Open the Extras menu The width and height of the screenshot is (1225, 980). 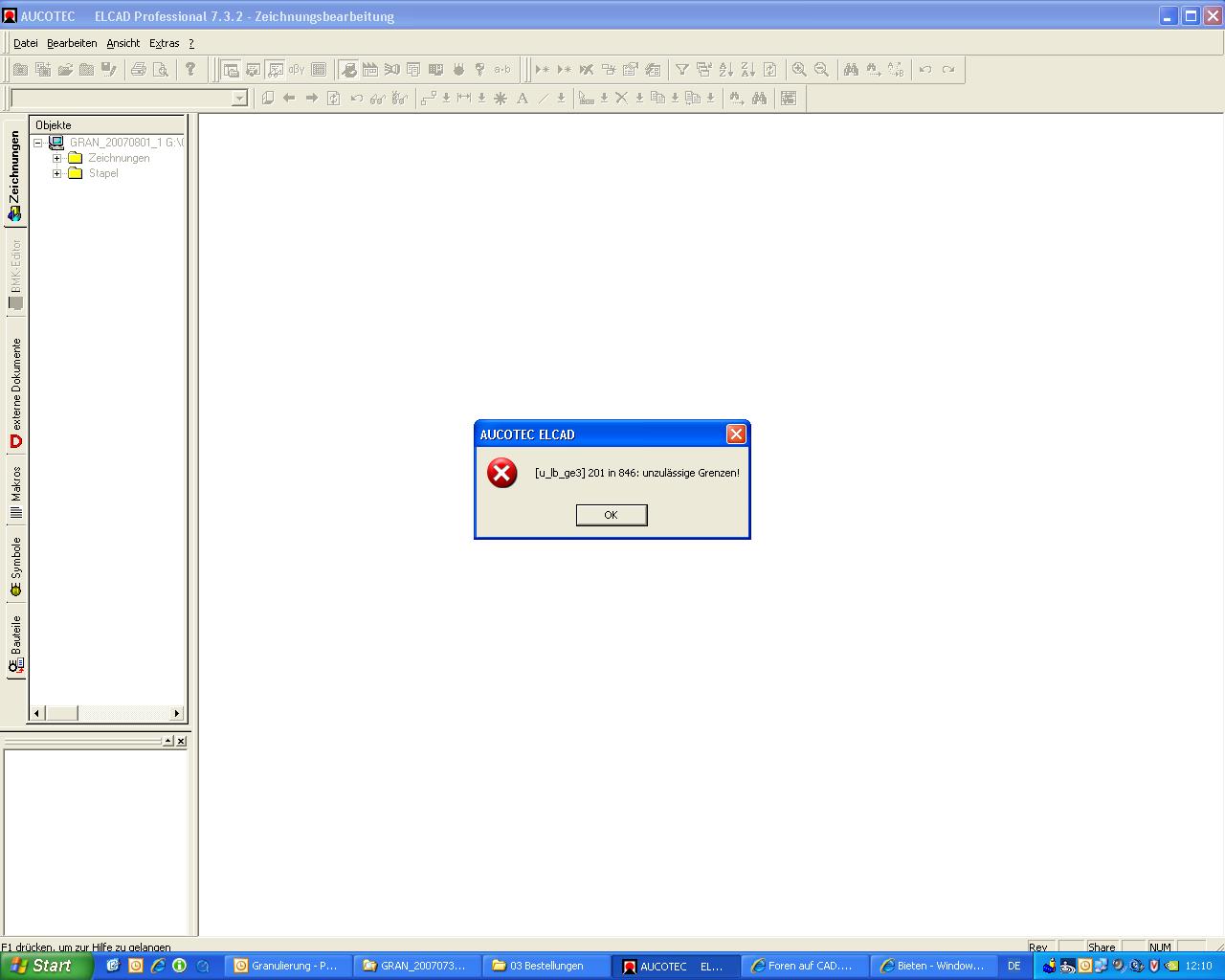164,43
